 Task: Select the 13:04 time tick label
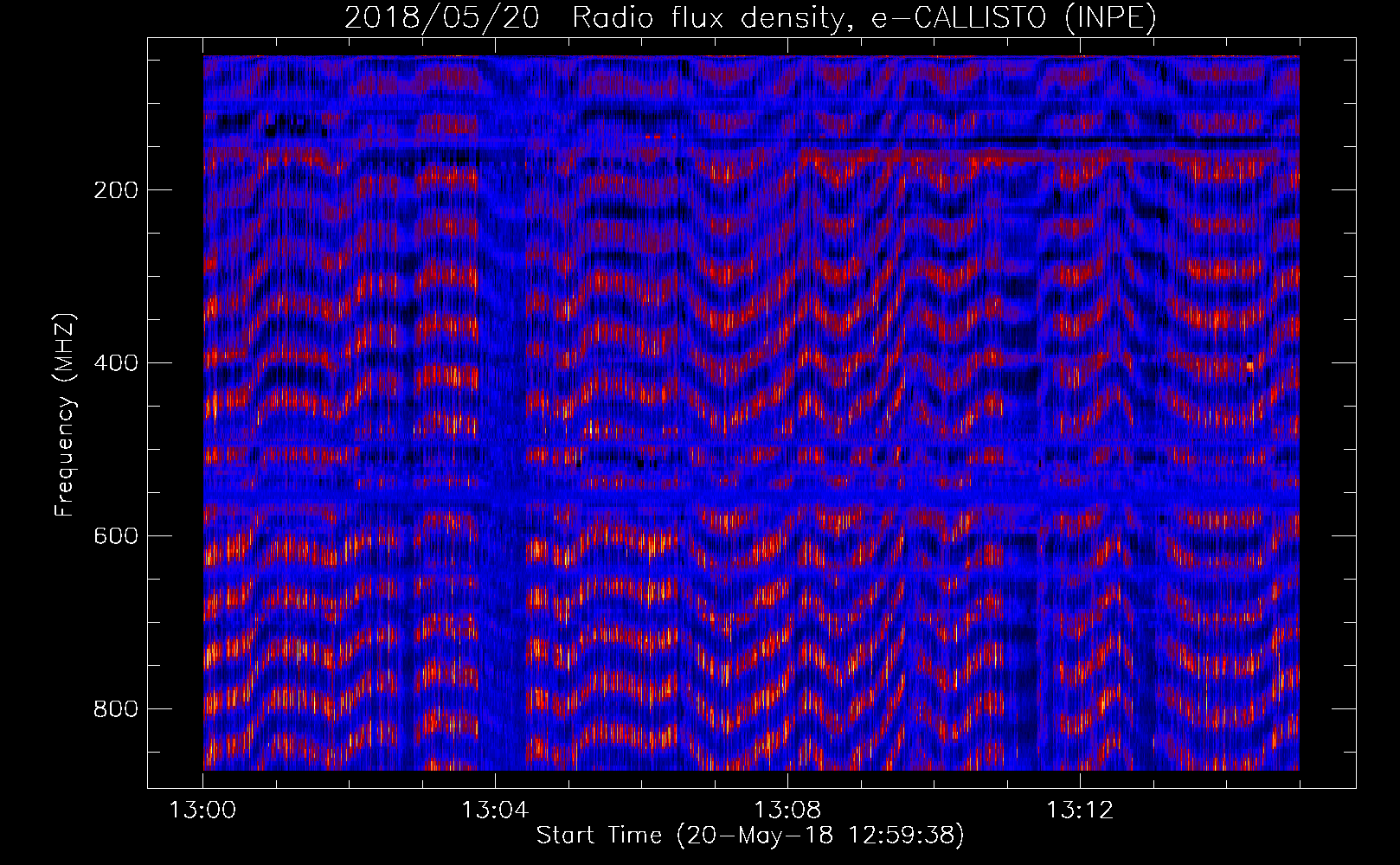495,811
